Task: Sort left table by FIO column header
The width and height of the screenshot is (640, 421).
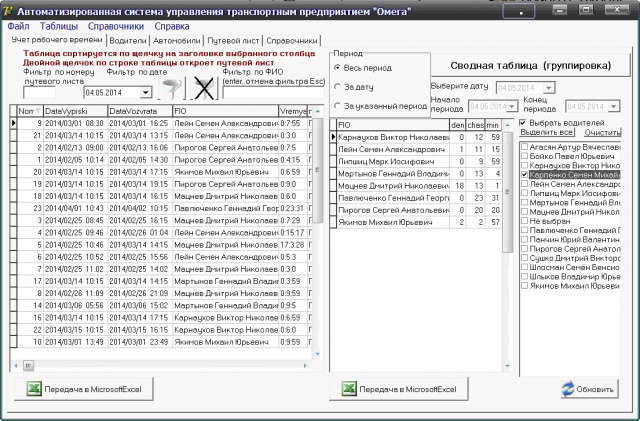Action: pos(225,111)
